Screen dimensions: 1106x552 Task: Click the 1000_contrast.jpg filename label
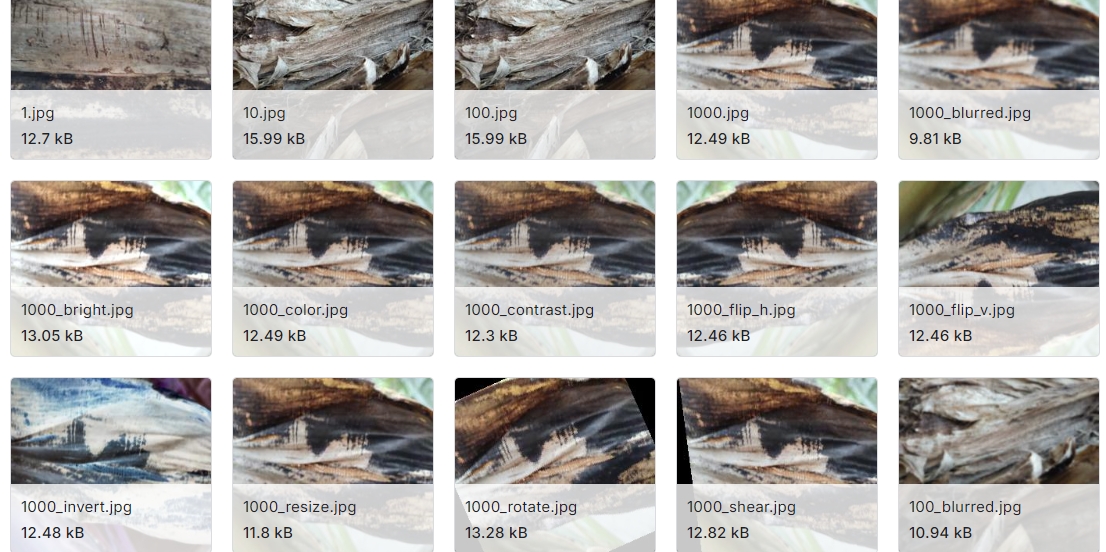tap(529, 310)
